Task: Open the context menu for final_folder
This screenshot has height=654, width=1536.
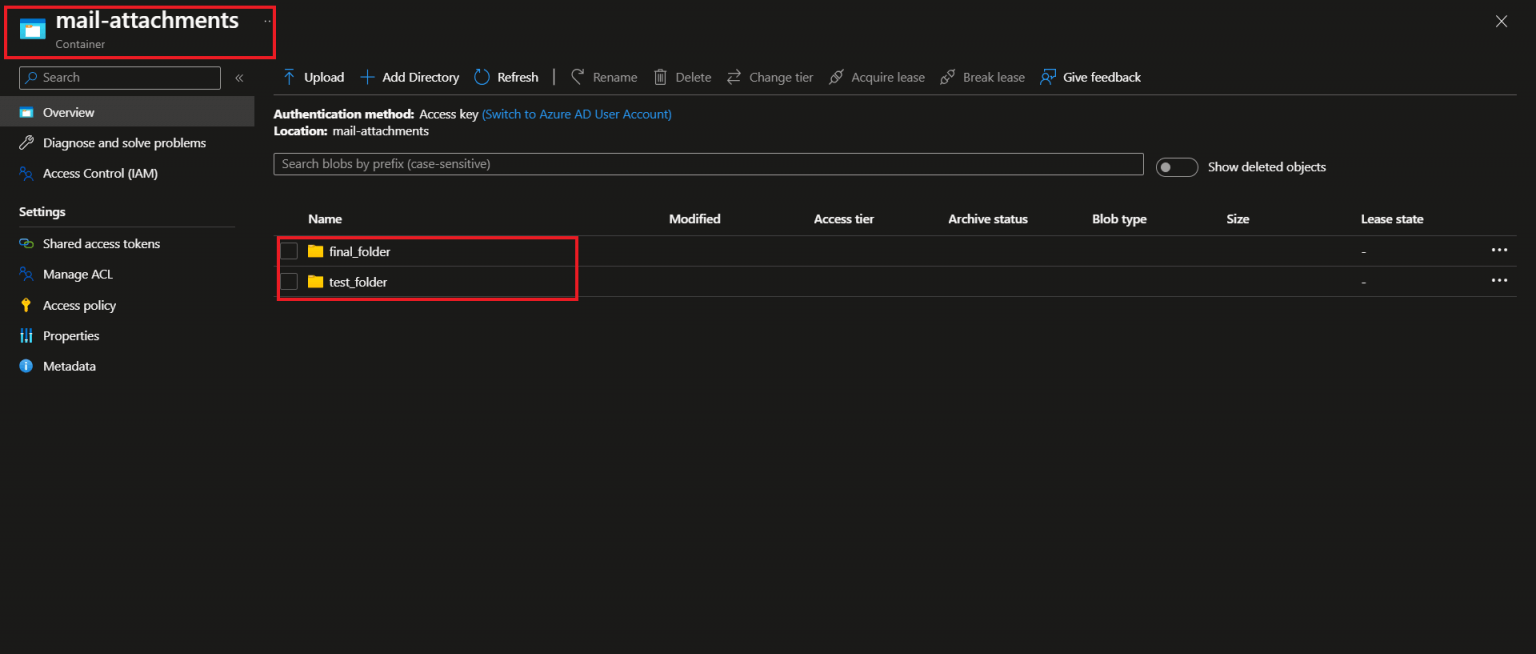Action: coord(1499,250)
